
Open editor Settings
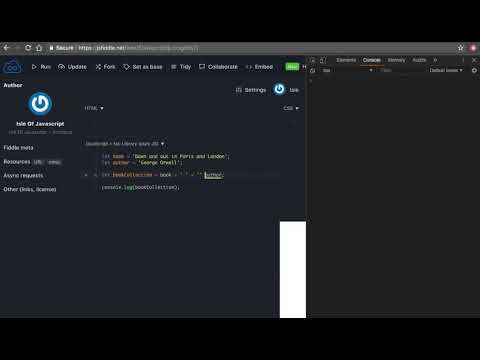pyautogui.click(x=251, y=90)
